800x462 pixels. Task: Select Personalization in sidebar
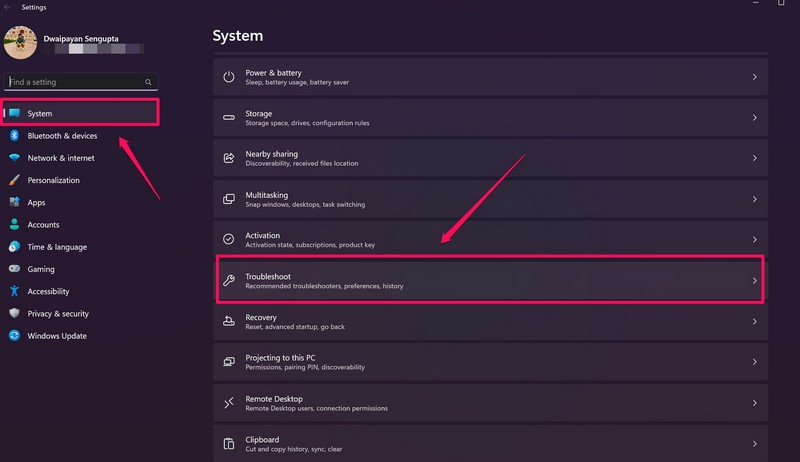(x=53, y=180)
